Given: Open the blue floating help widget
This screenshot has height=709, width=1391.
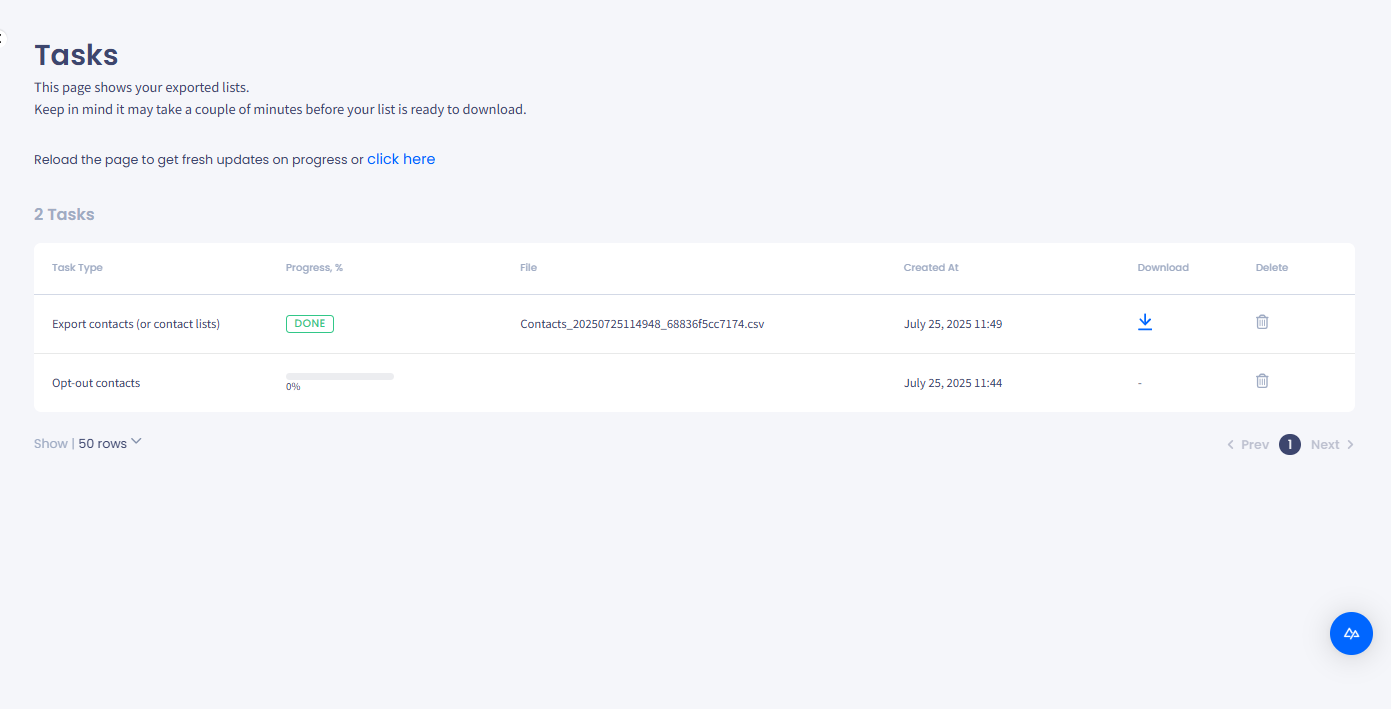Looking at the screenshot, I should (1351, 633).
